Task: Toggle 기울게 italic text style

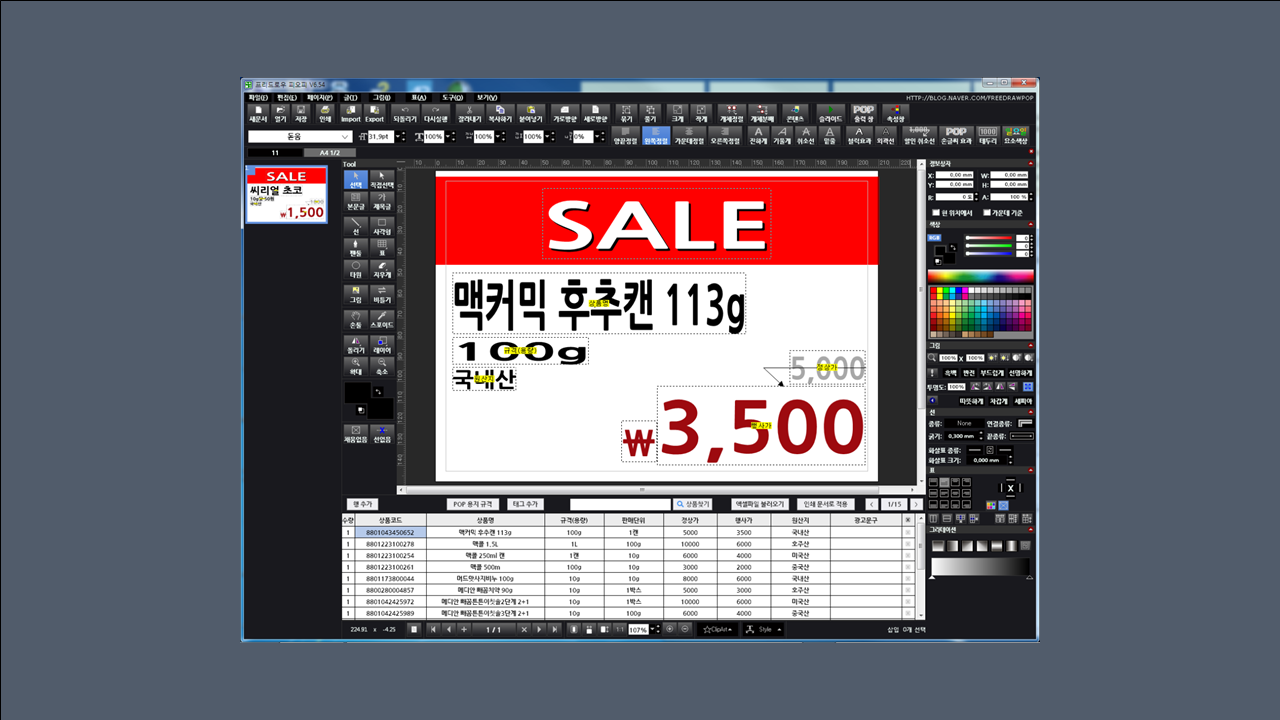Action: tap(781, 135)
